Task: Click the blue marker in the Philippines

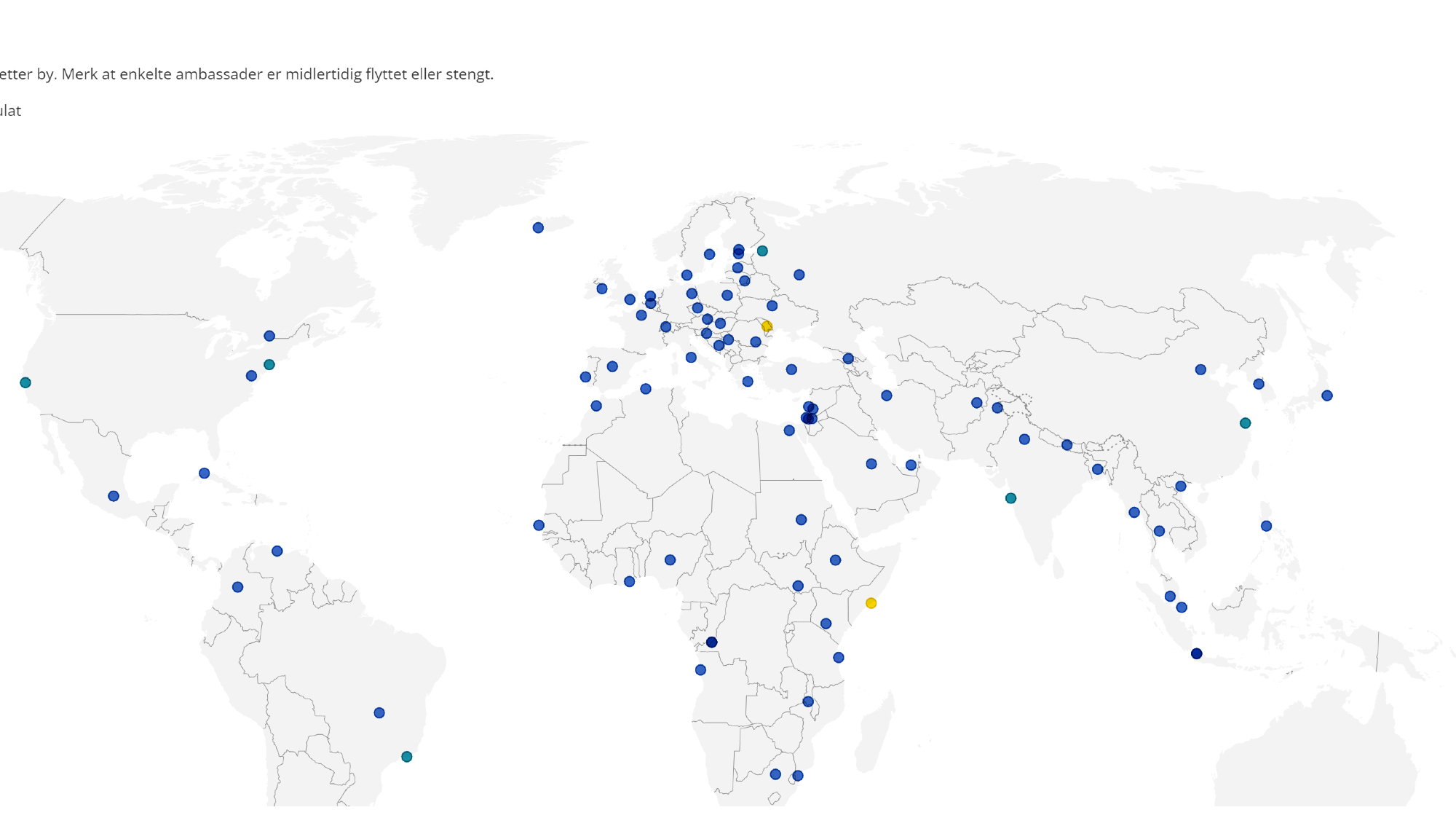Action: (1266, 526)
